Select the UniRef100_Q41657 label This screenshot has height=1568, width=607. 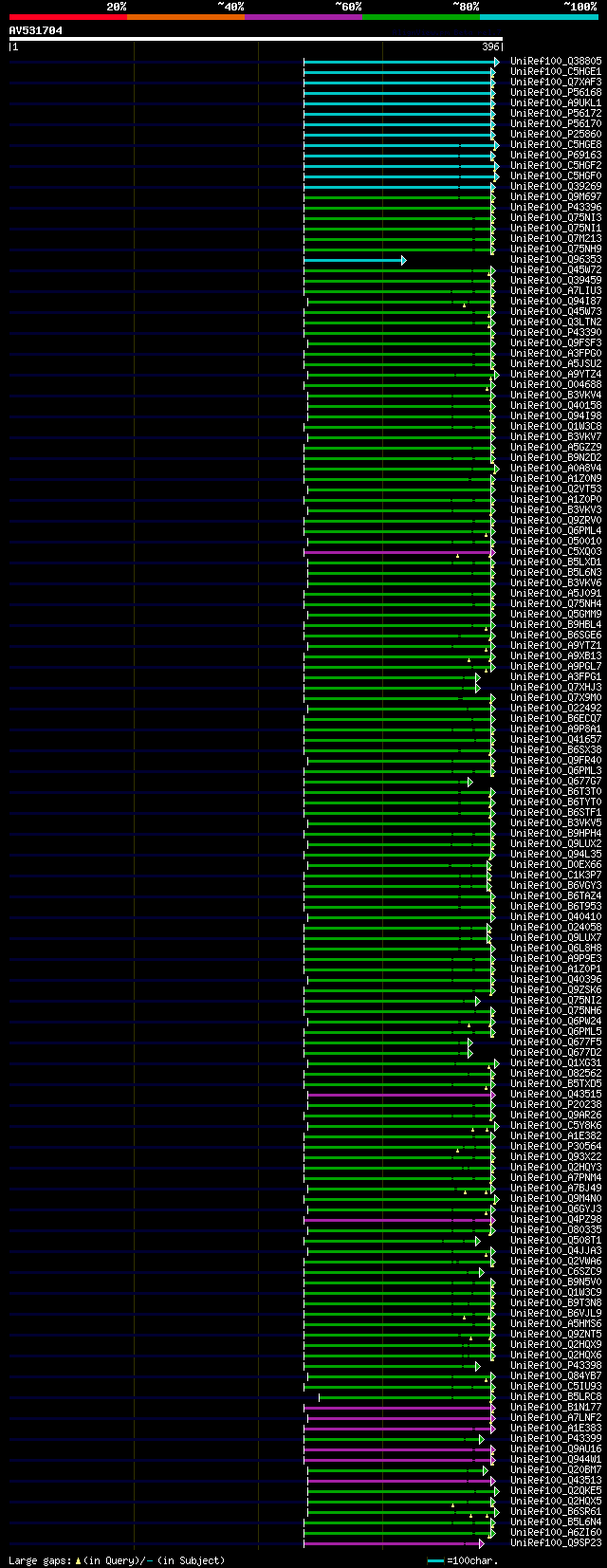[556, 739]
